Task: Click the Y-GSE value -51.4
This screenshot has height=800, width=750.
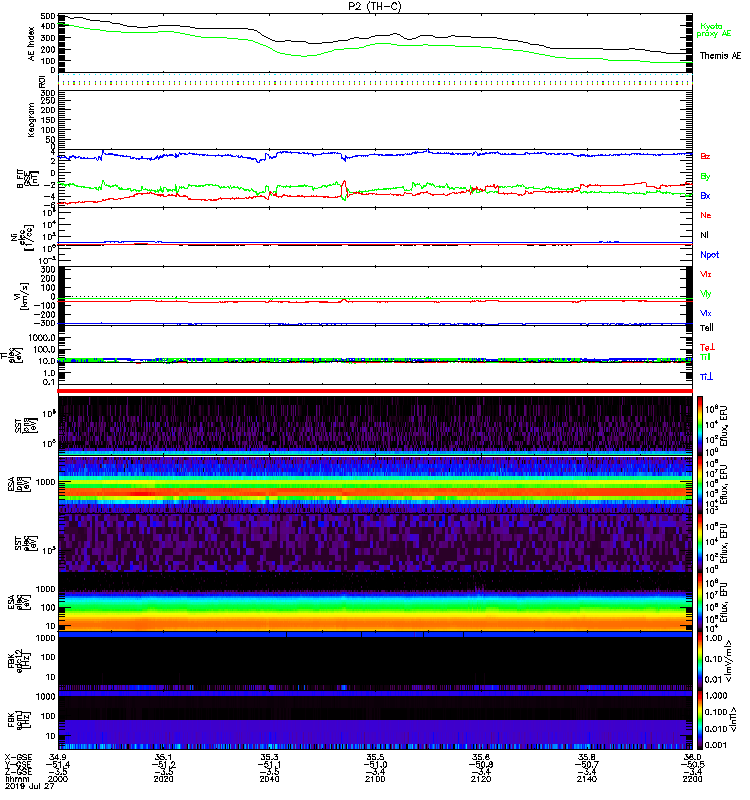Action: tap(58, 764)
